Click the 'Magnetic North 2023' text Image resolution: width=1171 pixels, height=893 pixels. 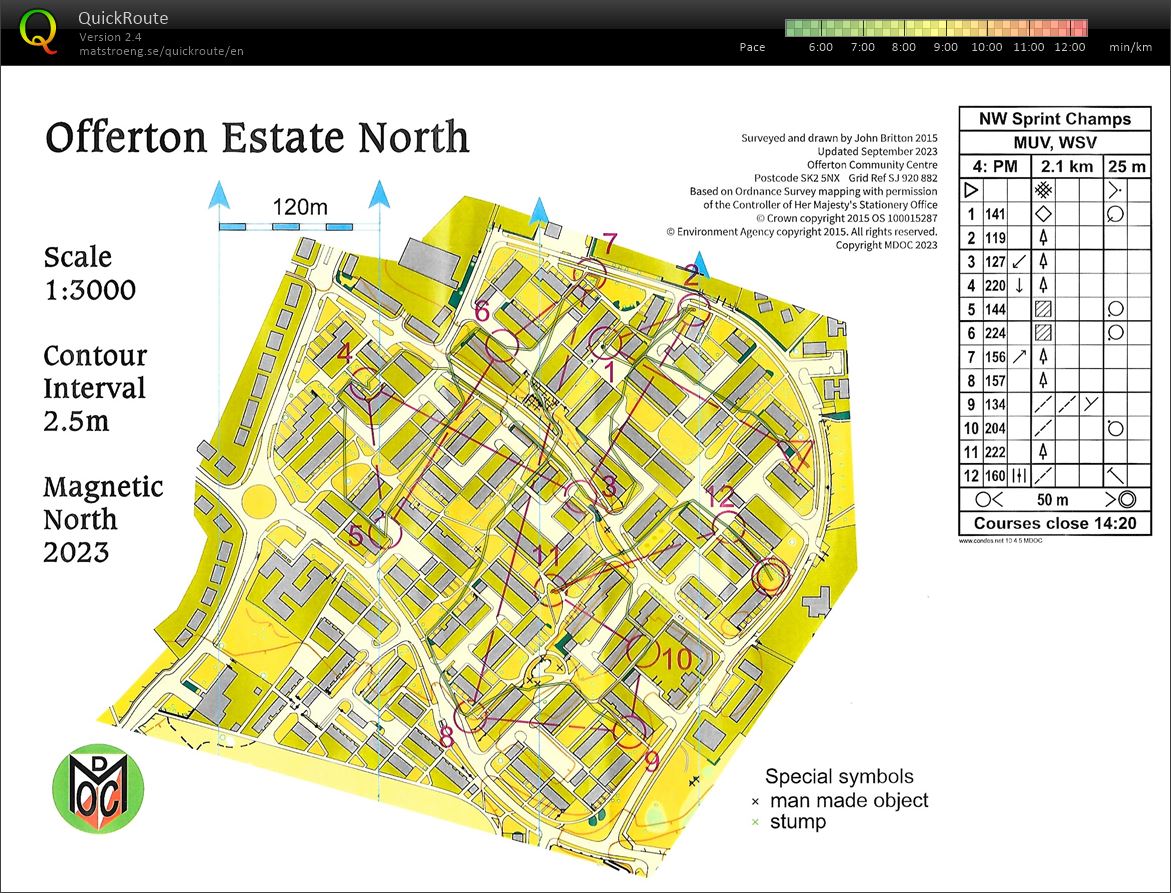tap(103, 520)
